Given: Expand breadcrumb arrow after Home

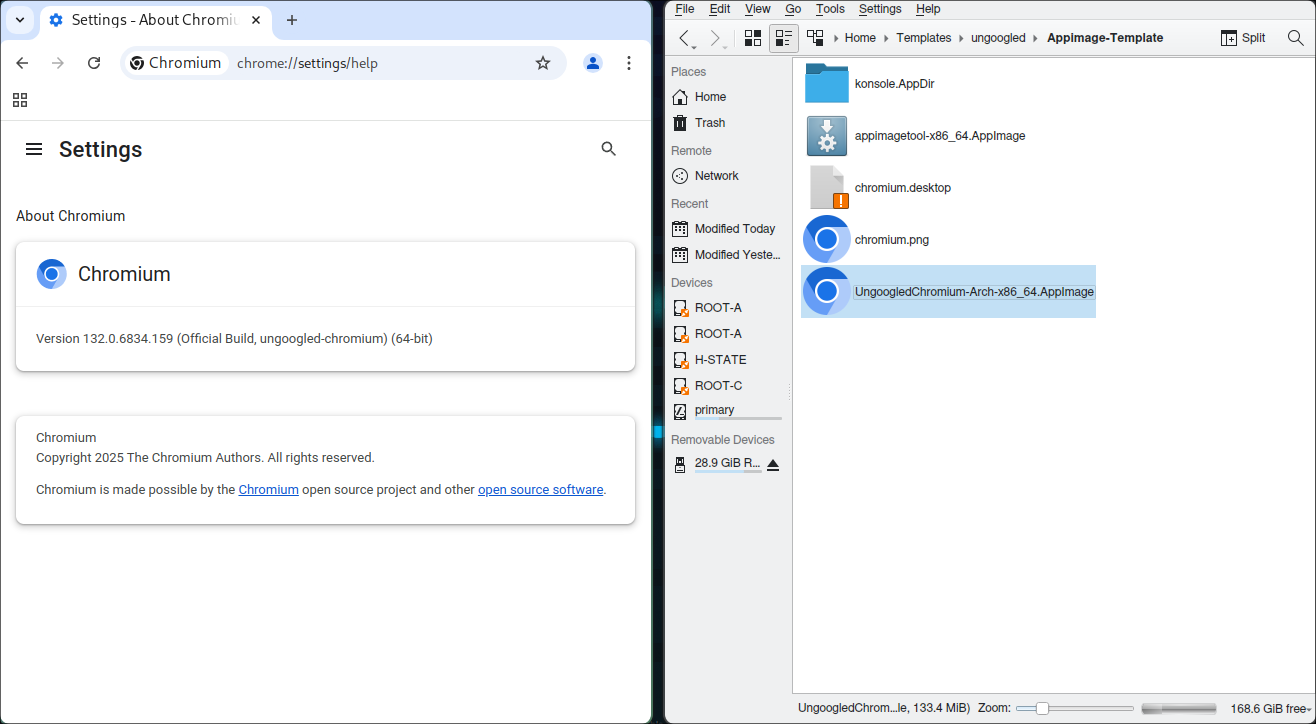Looking at the screenshot, I should click(886, 38).
